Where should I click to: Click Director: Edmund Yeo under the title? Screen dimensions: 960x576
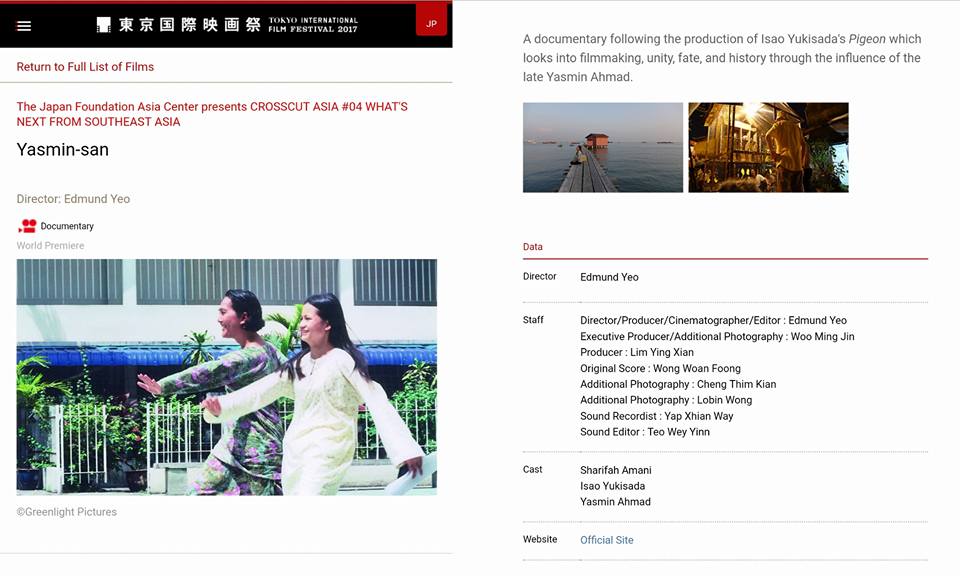point(73,199)
